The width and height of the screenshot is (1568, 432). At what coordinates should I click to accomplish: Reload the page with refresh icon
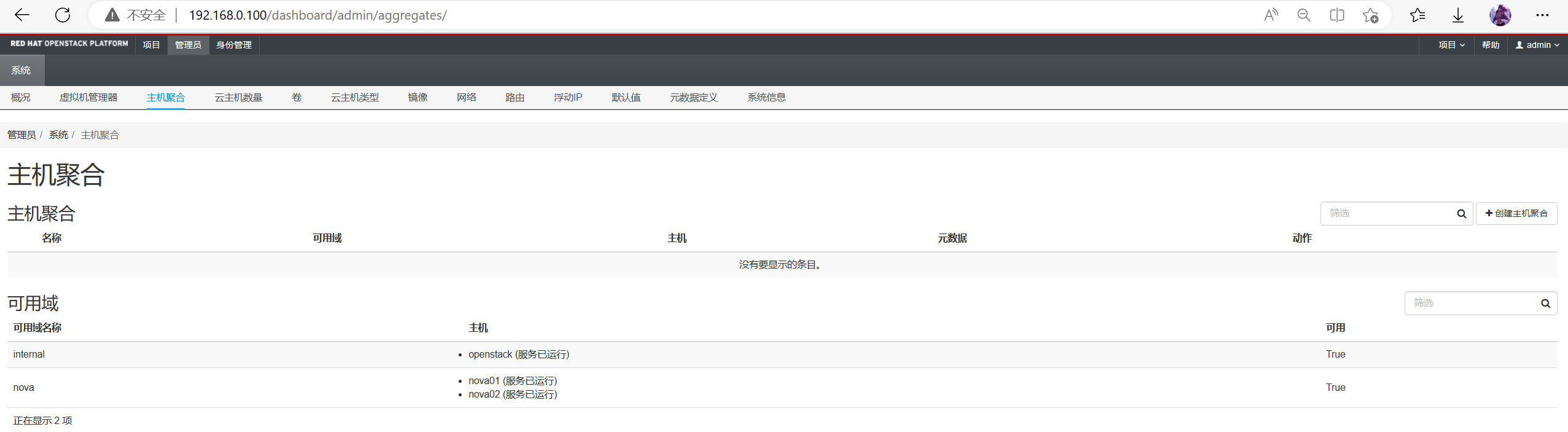[x=63, y=15]
